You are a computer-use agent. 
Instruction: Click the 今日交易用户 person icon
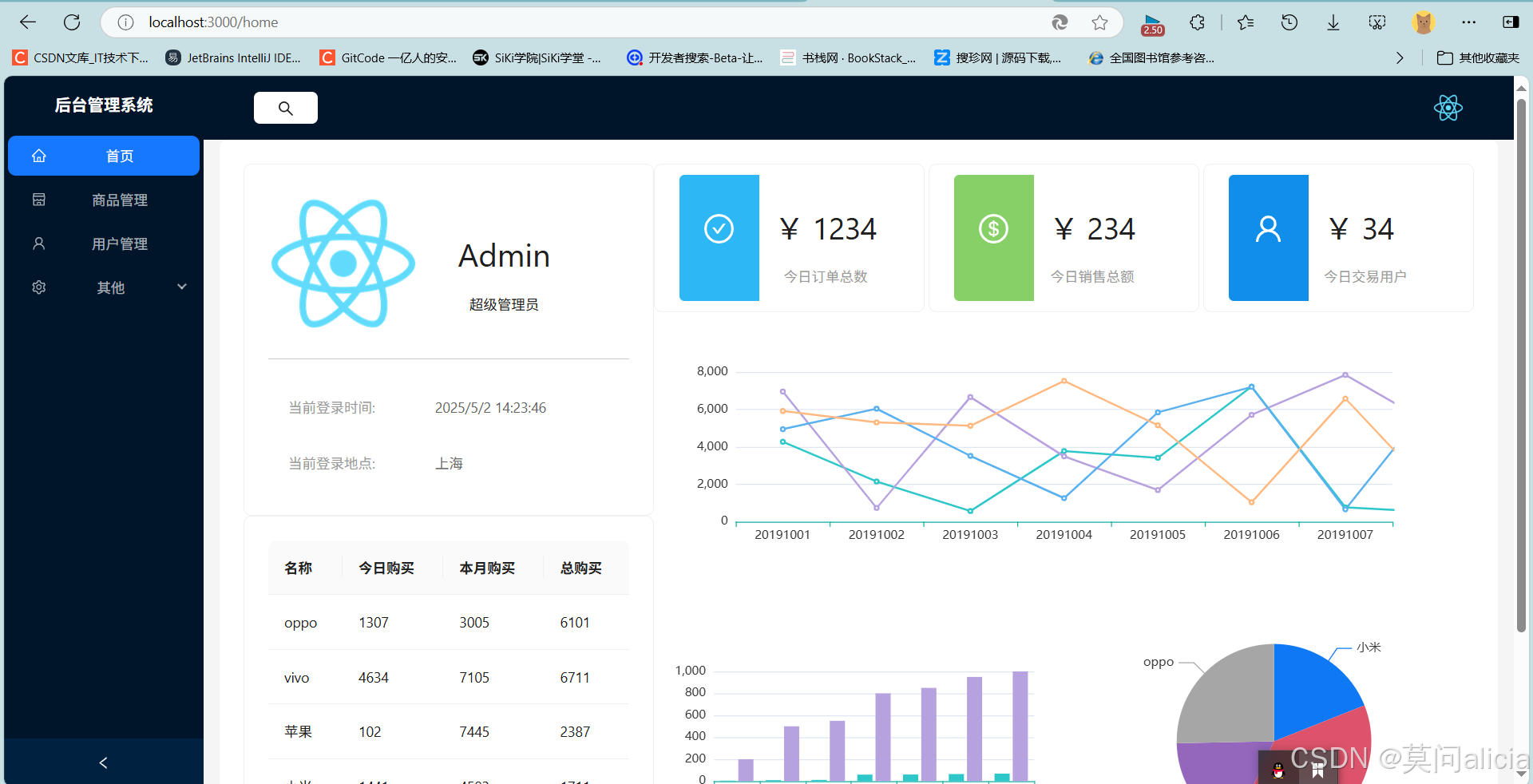click(1269, 229)
